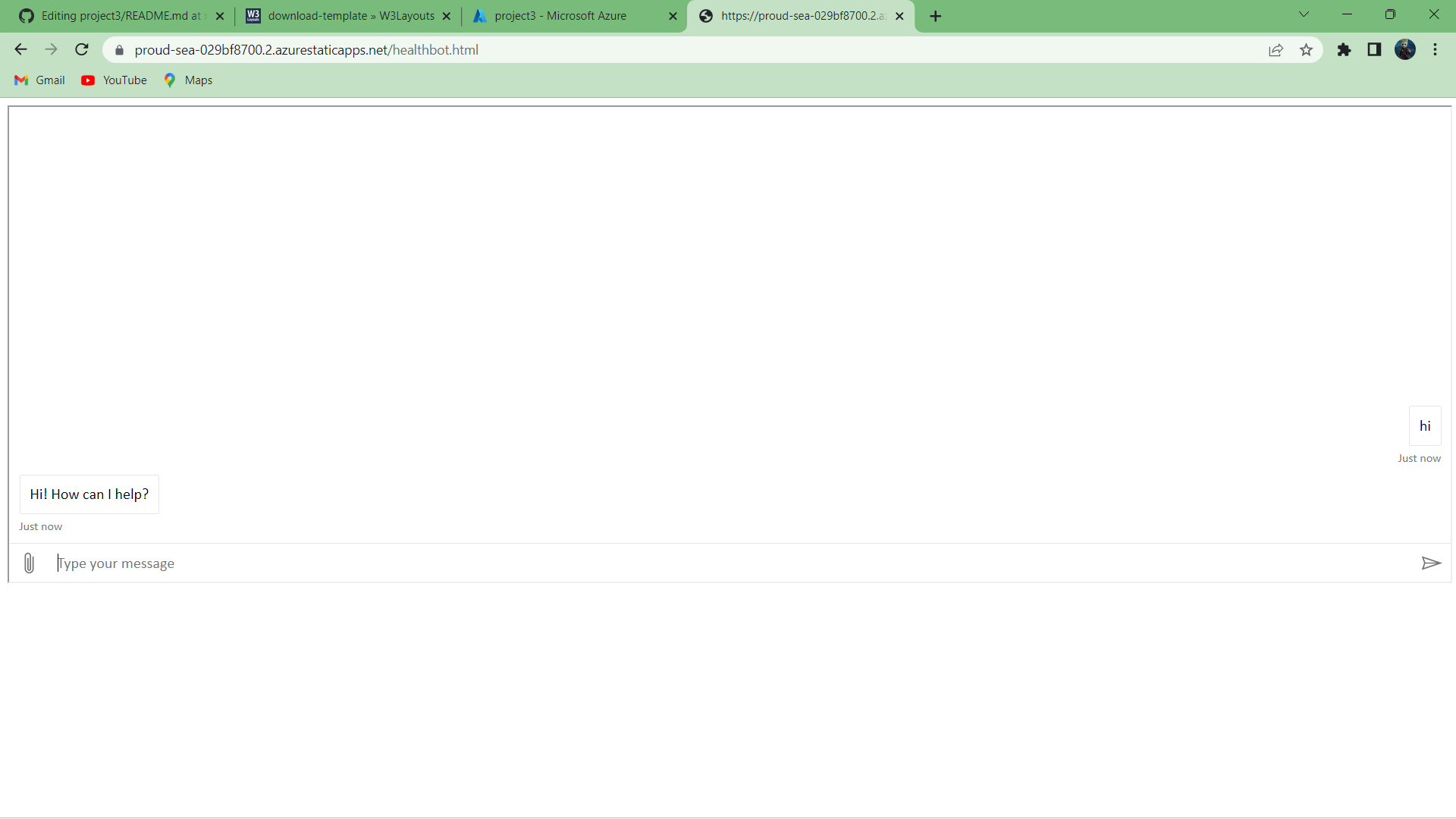Open the Chrome profile avatar

coord(1404,50)
